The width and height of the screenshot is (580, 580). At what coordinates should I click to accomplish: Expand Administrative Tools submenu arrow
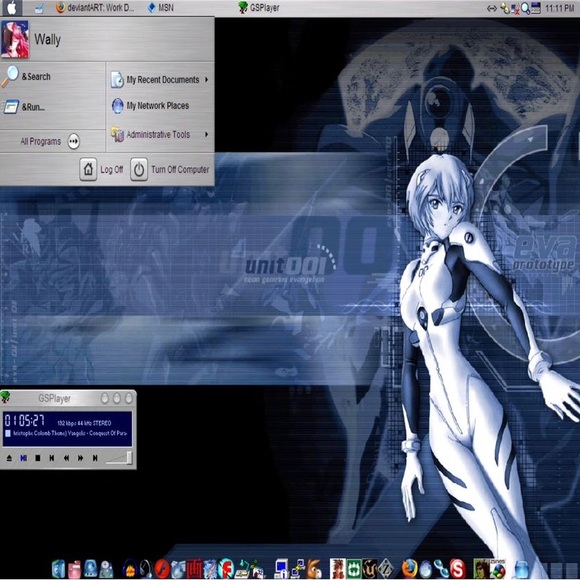pos(206,134)
